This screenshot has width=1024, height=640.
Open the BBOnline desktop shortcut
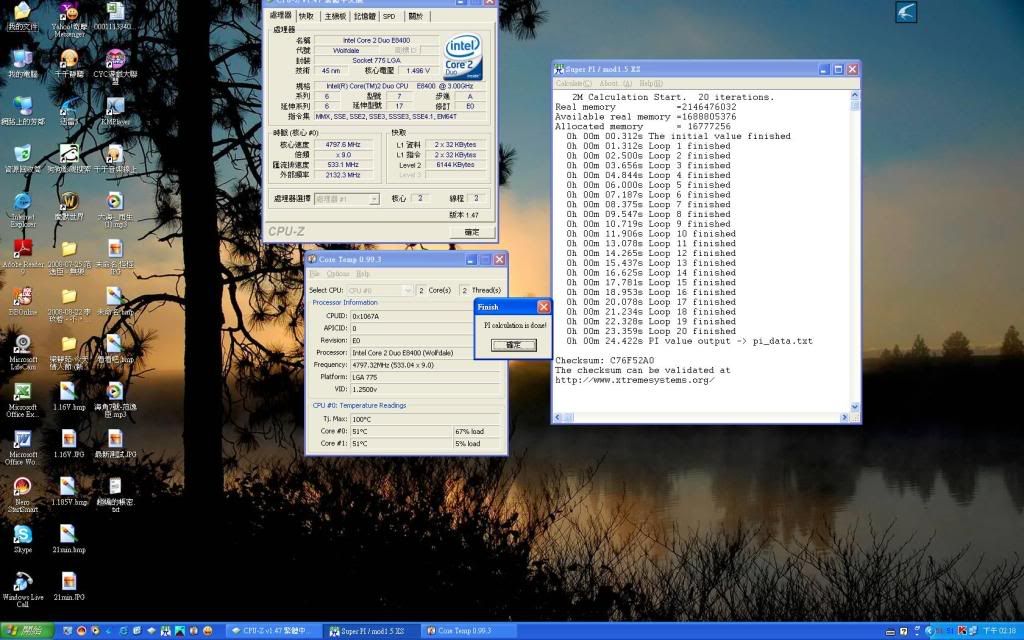[23, 299]
